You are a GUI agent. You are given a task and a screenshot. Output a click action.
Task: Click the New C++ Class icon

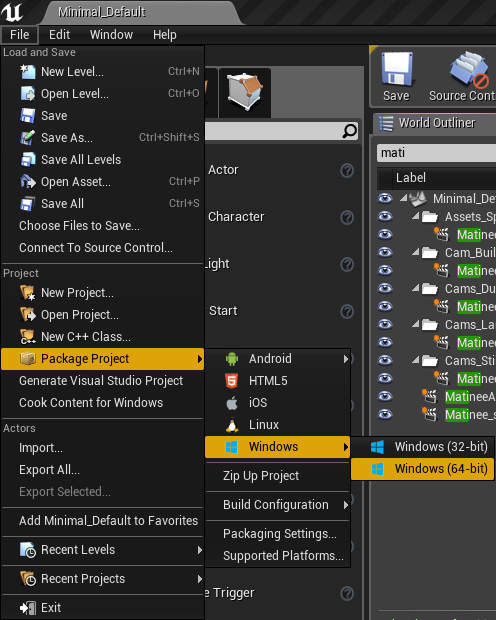(28, 336)
